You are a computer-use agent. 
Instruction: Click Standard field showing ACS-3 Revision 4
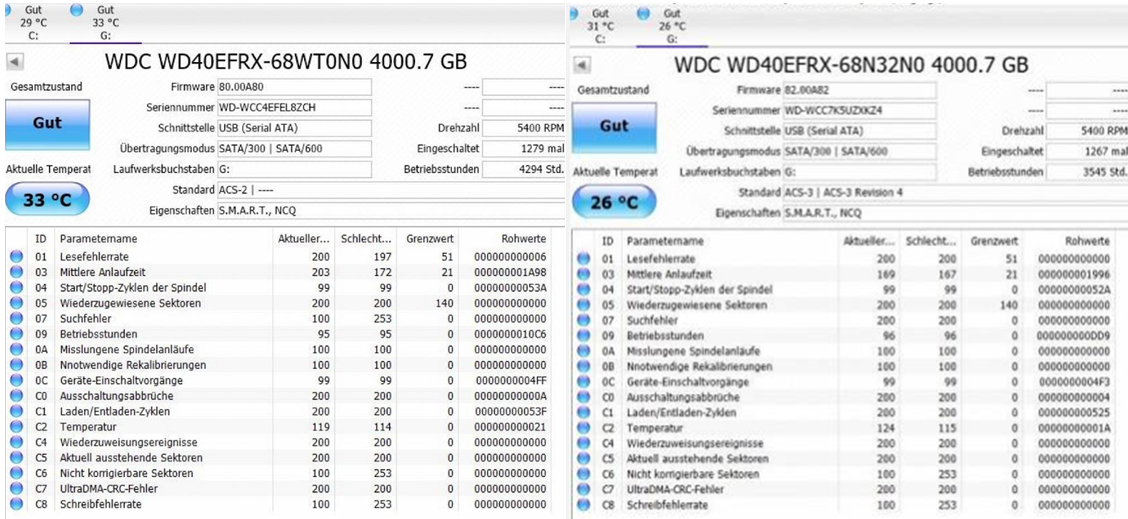click(x=955, y=193)
